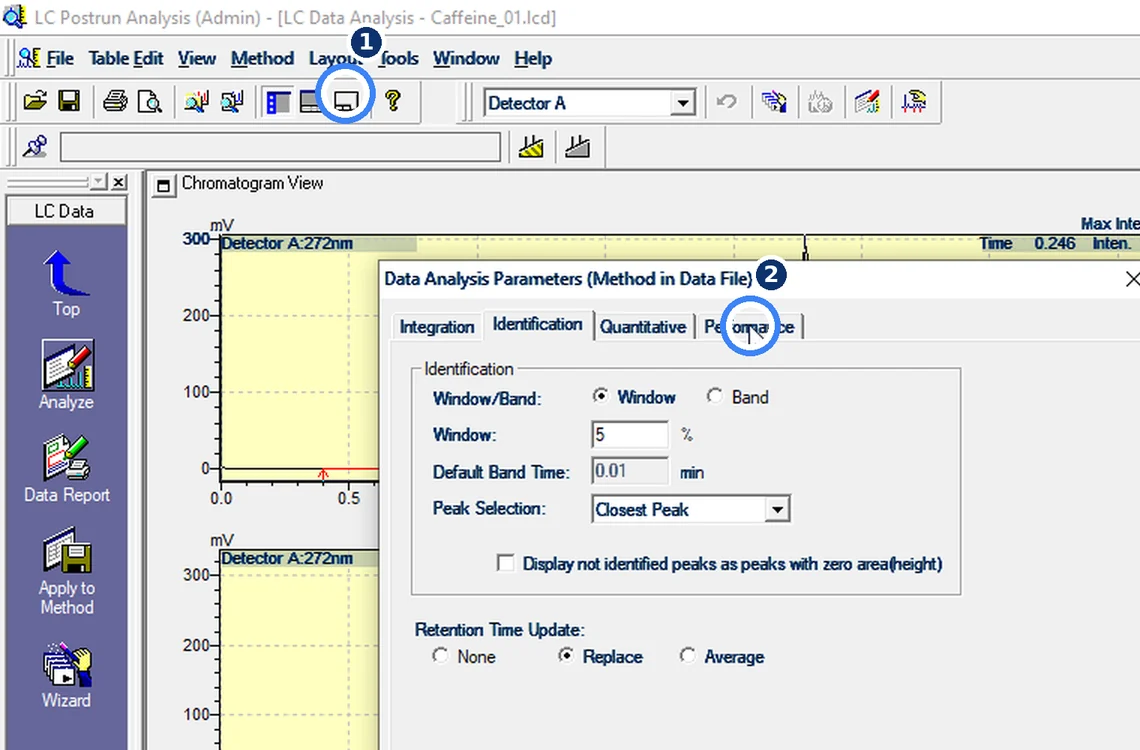Open the Method menu
The image size is (1140, 750).
pyautogui.click(x=262, y=58)
